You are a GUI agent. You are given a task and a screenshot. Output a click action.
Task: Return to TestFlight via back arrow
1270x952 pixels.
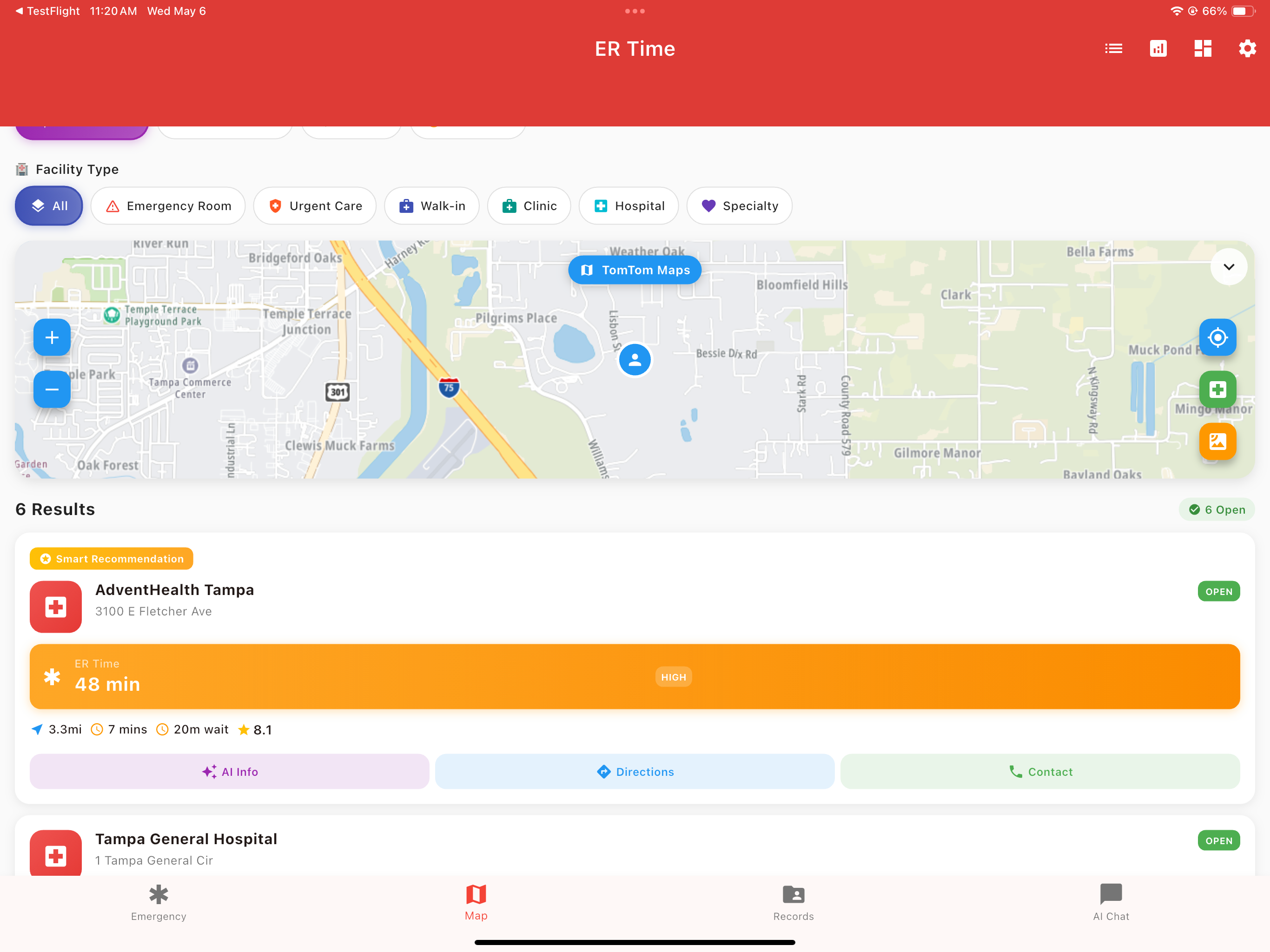(x=47, y=11)
